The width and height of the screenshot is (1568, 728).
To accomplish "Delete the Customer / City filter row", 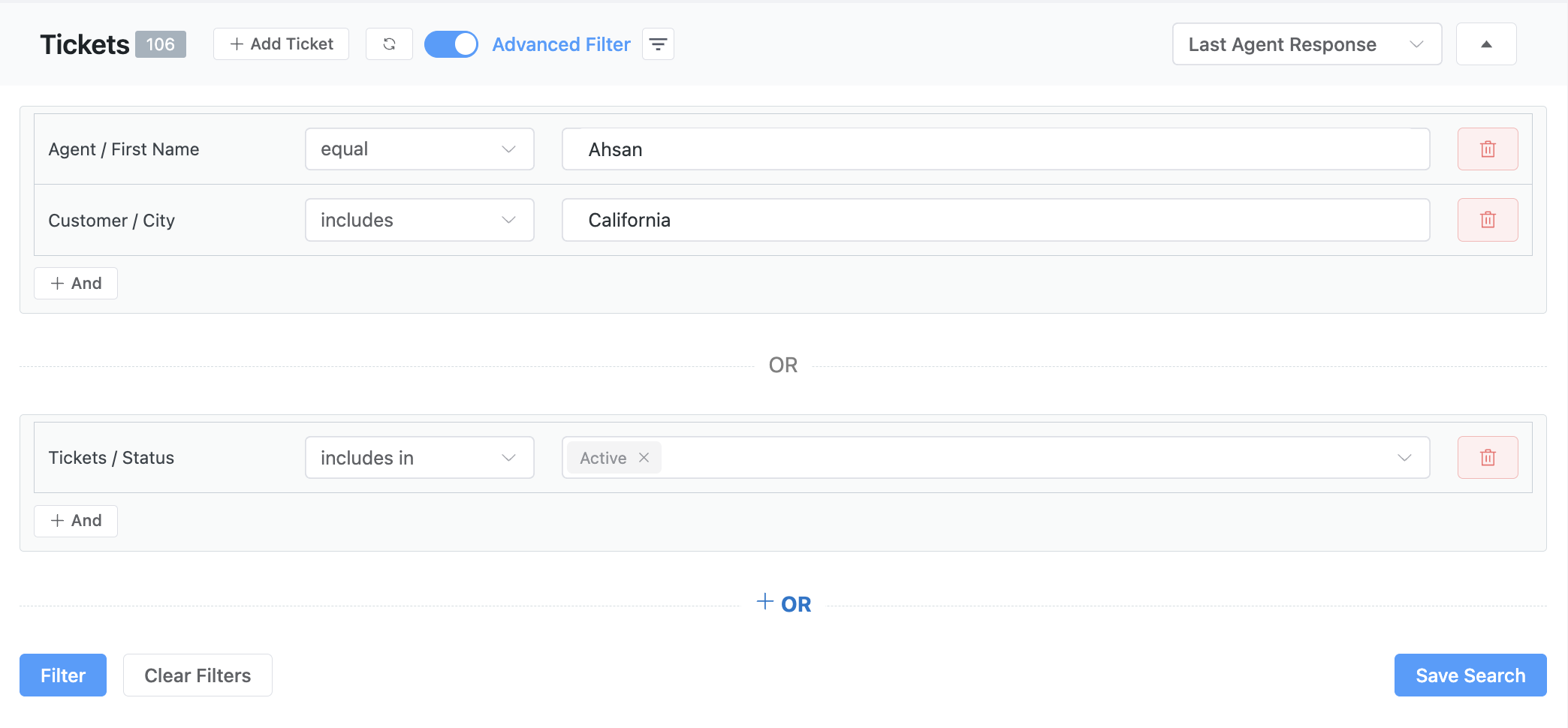I will coord(1488,219).
